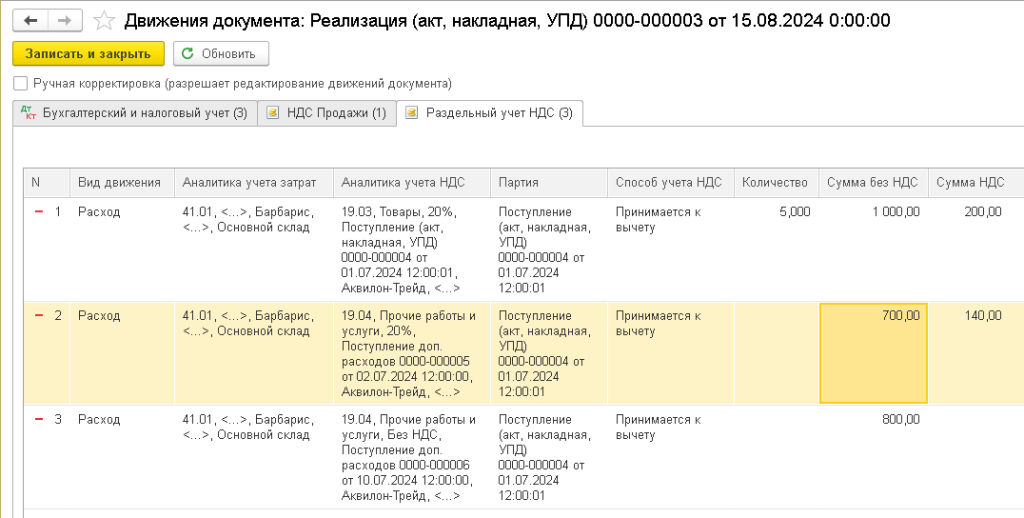
Task: Click Сумма без НДС column header
Action: [873, 183]
